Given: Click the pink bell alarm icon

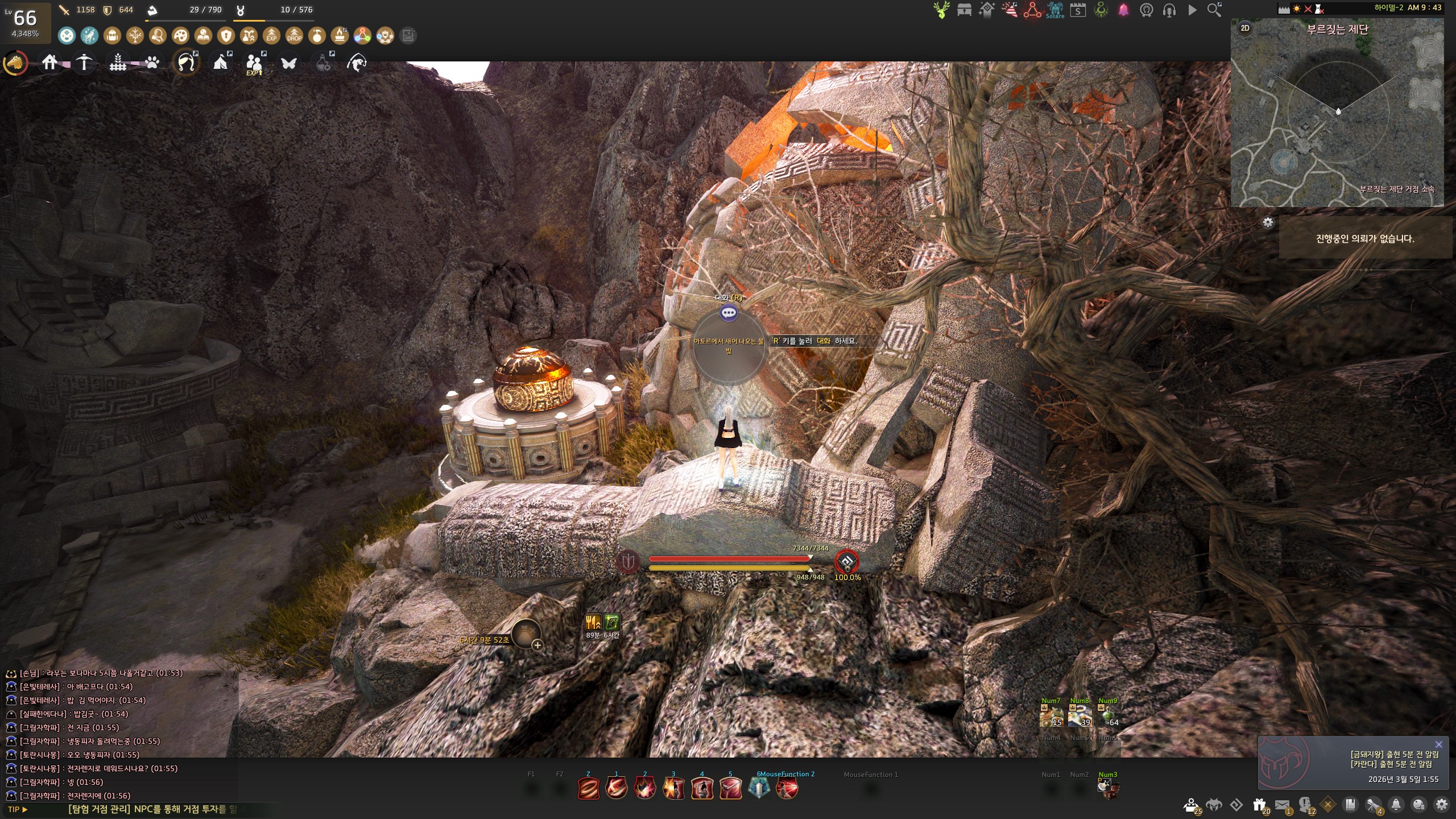Looking at the screenshot, I should tap(1123, 10).
